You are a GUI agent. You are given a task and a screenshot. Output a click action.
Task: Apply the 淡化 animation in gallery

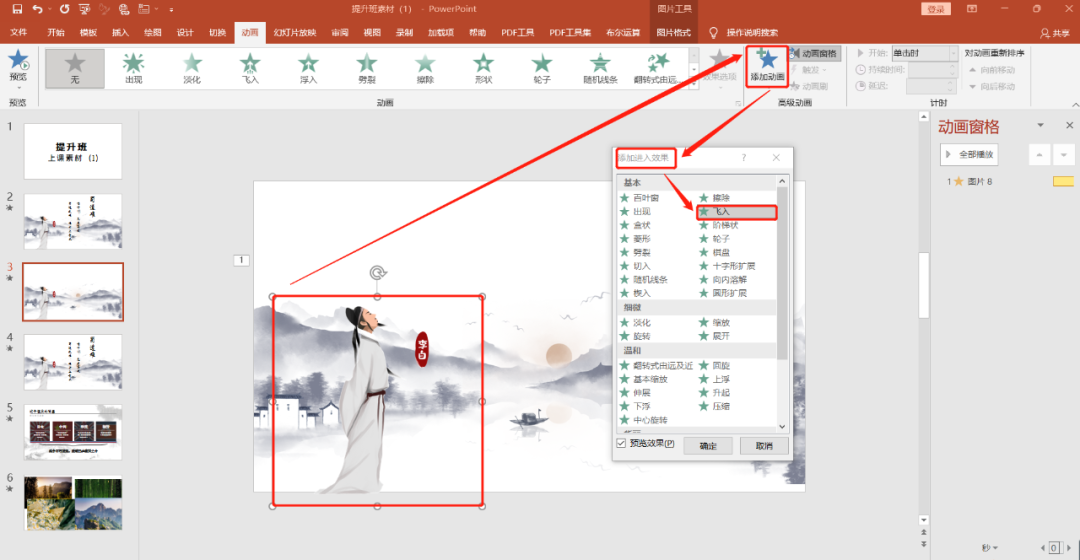click(x=192, y=68)
